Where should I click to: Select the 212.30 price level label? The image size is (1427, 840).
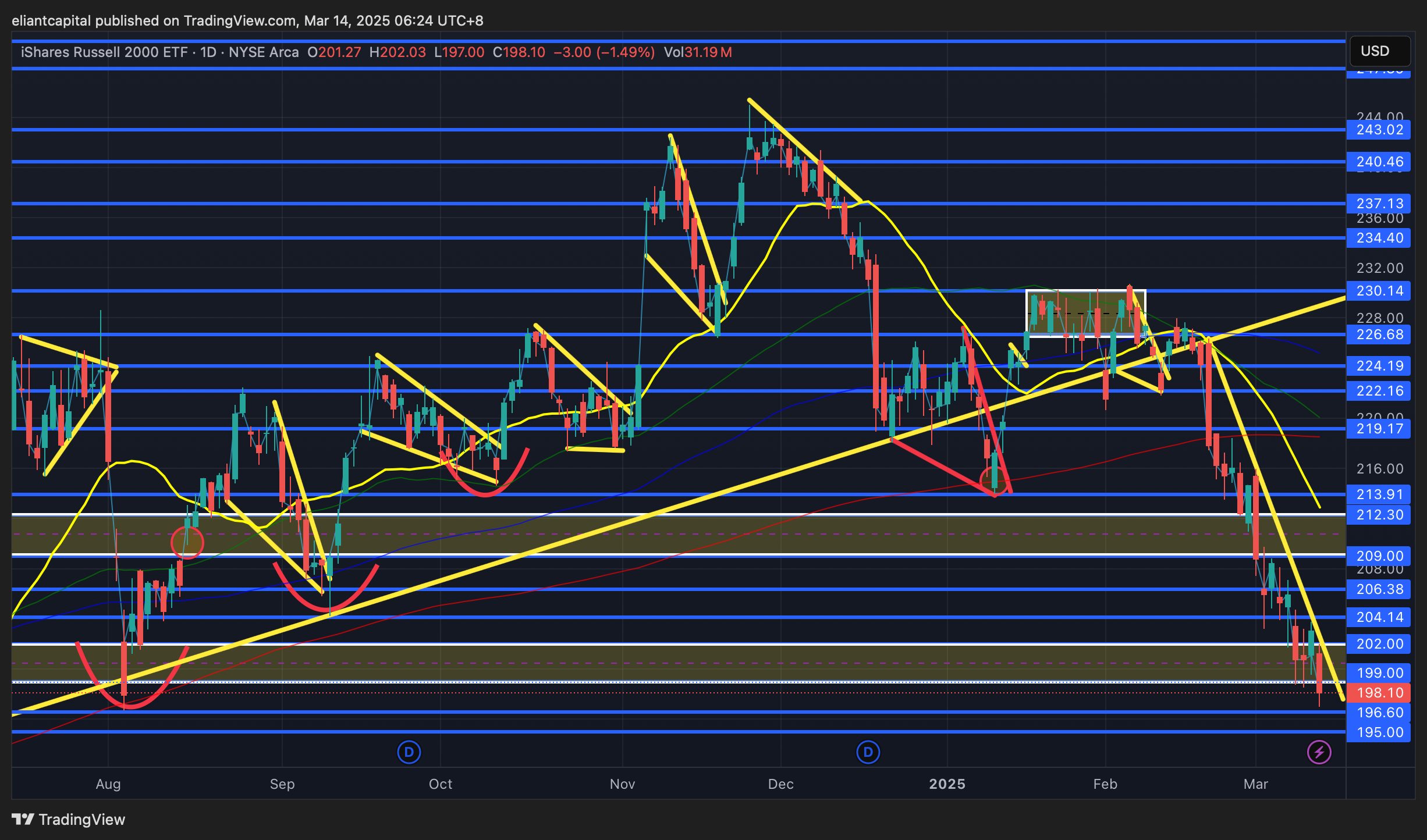[x=1379, y=515]
